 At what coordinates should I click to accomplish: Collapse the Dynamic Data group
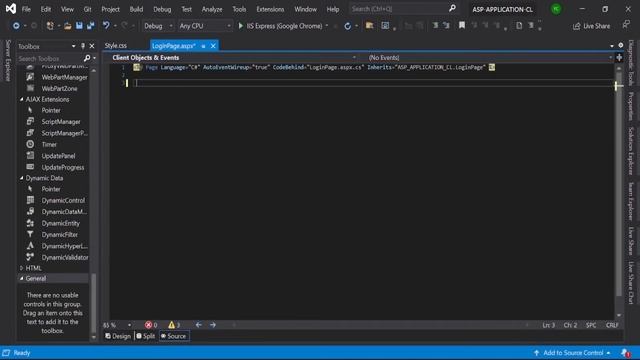(22, 178)
